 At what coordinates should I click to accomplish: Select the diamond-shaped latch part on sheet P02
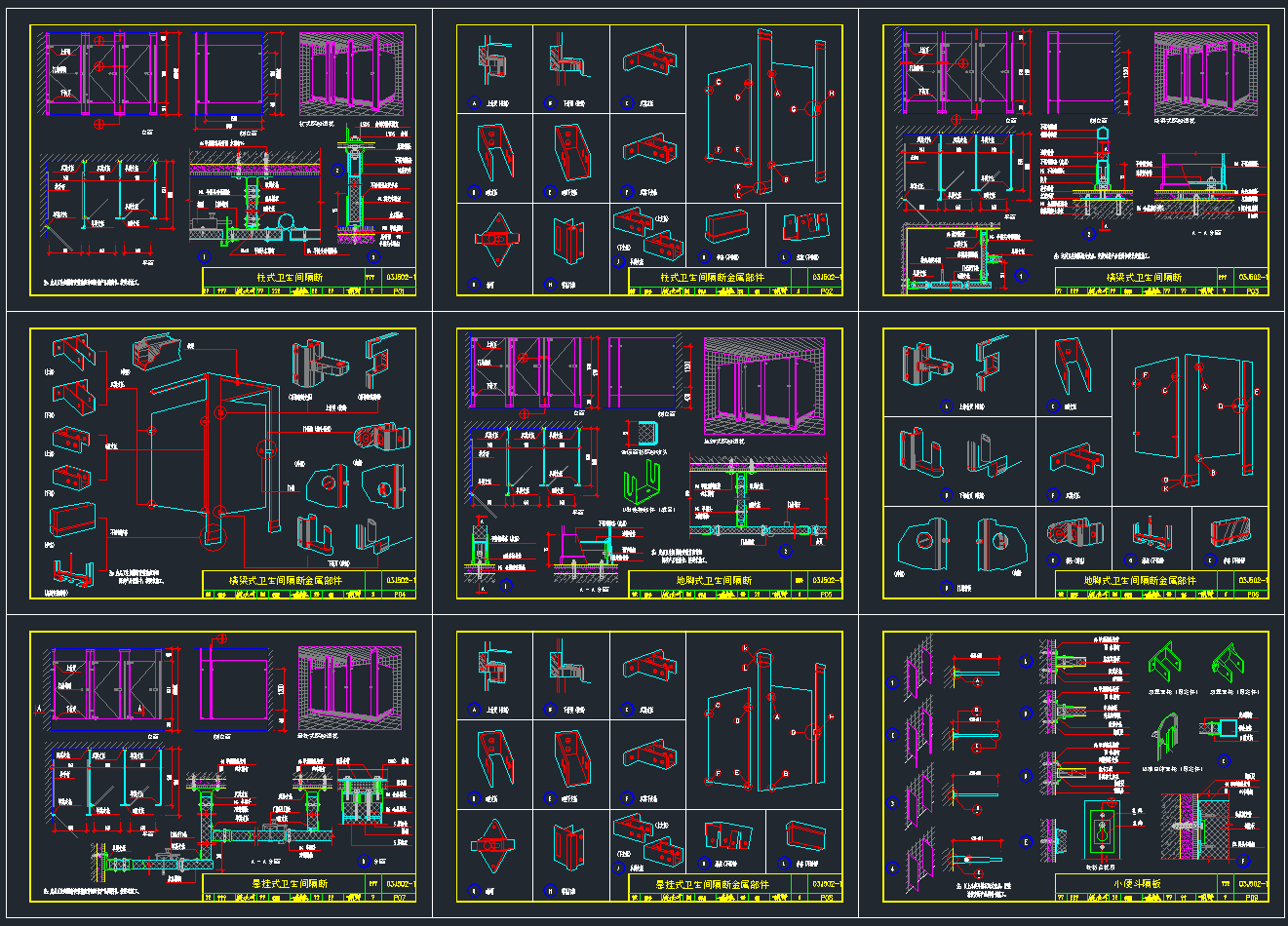tap(495, 239)
